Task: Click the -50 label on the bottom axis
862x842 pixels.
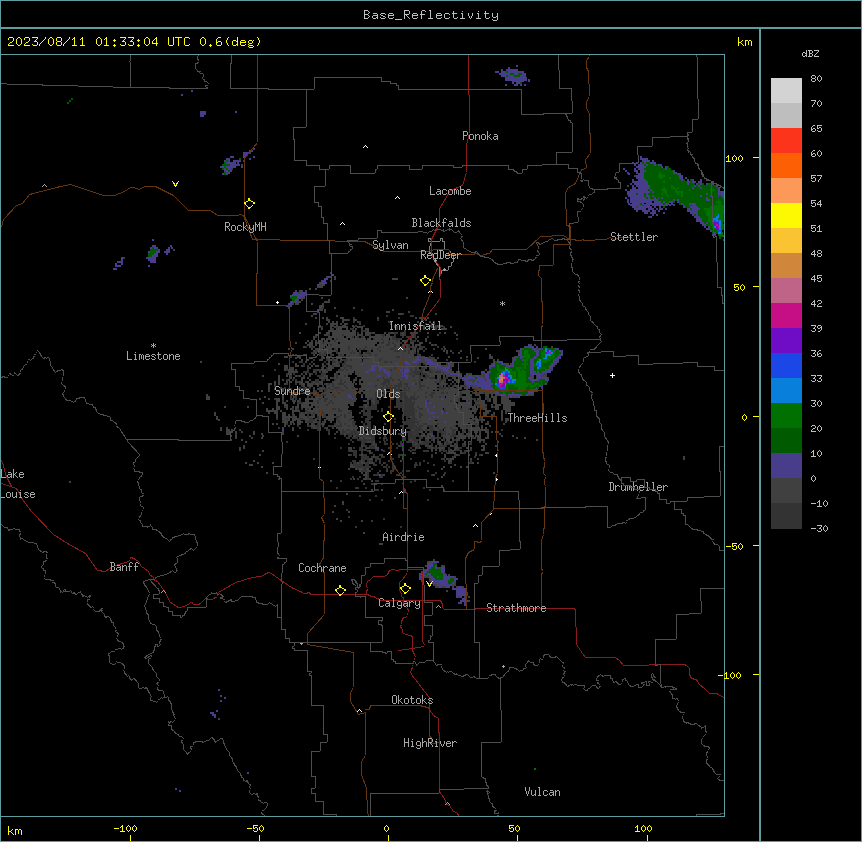Action: (x=255, y=828)
